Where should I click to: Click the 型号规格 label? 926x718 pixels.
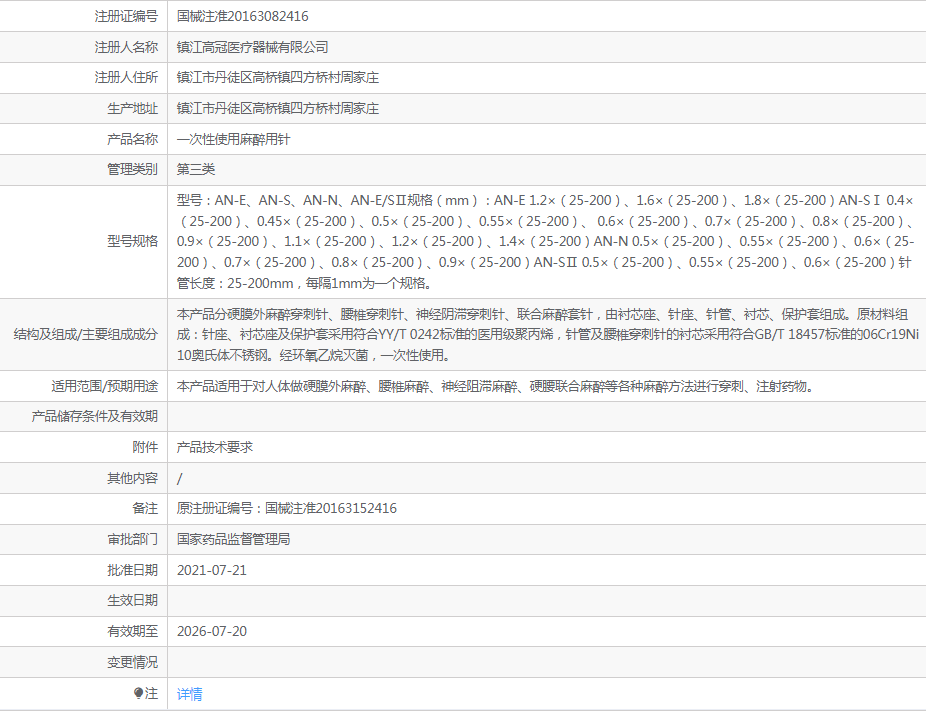point(133,241)
